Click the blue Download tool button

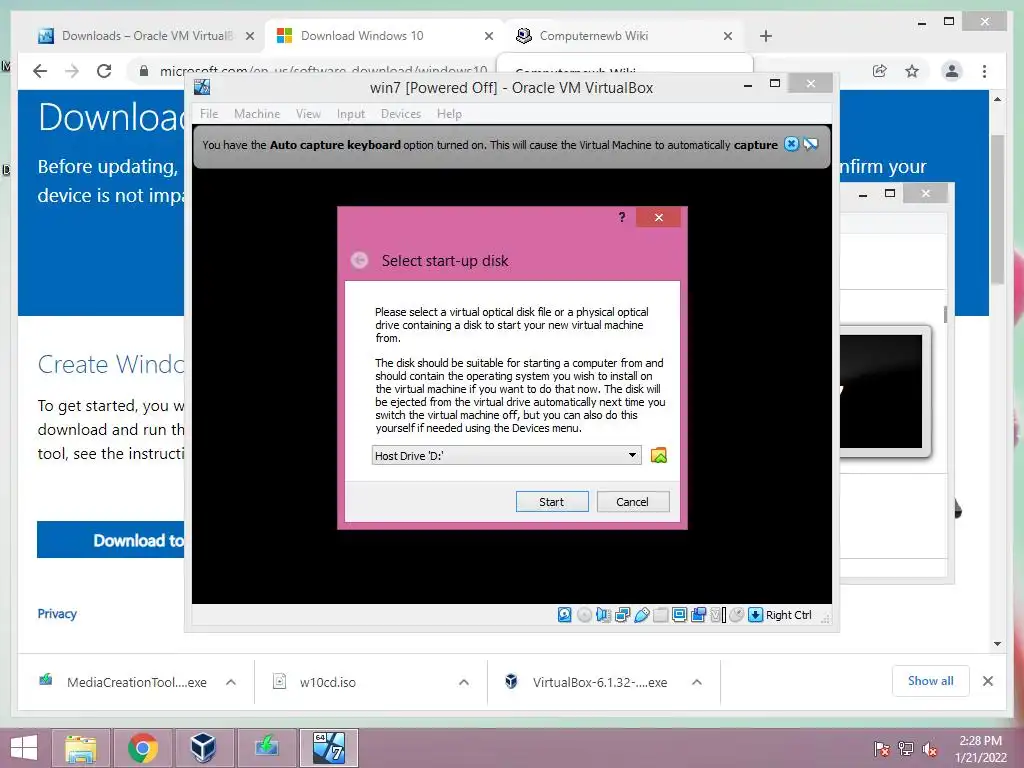[x=110, y=539]
